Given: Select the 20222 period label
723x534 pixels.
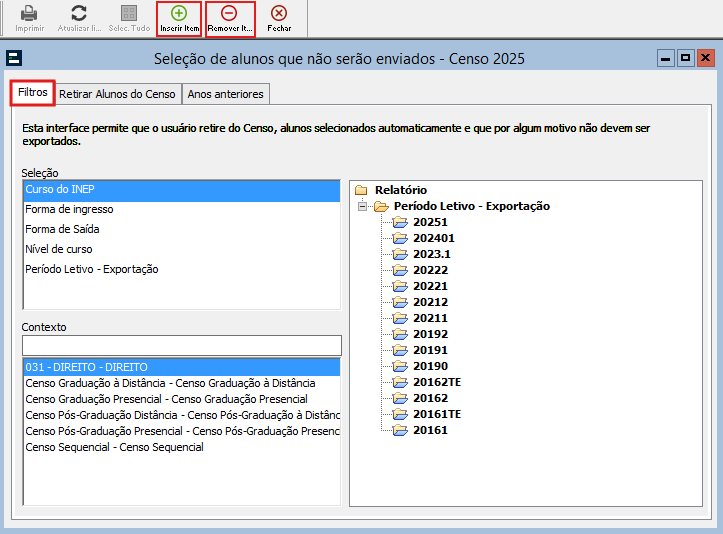Looking at the screenshot, I should (x=430, y=270).
